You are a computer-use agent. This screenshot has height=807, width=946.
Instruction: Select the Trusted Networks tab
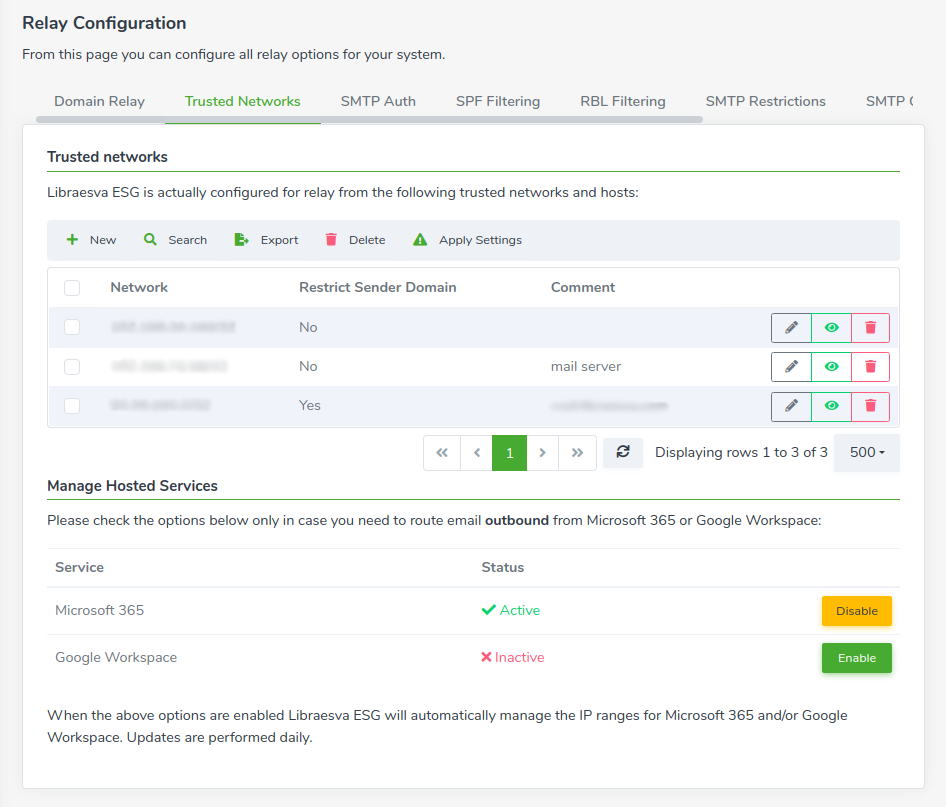243,101
